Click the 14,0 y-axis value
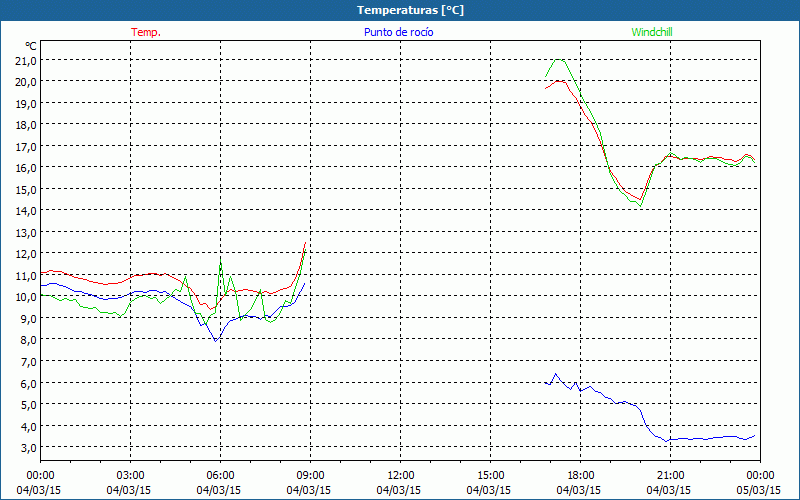The height and width of the screenshot is (500, 800). pyautogui.click(x=26, y=211)
